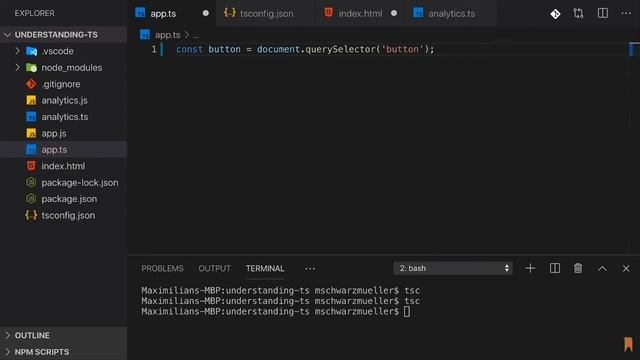Click the index.html HTML5 icon in explorer
This screenshot has width=640, height=360.
31,166
